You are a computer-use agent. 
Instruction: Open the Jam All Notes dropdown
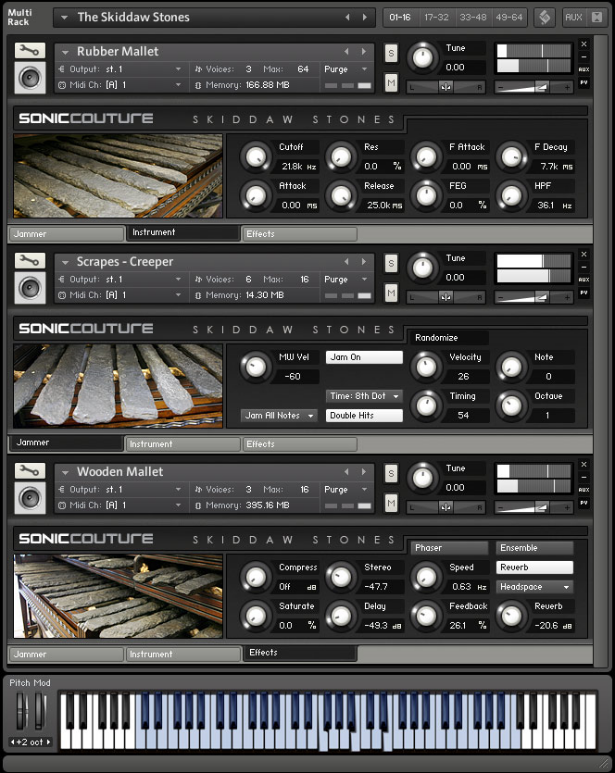[x=279, y=416]
